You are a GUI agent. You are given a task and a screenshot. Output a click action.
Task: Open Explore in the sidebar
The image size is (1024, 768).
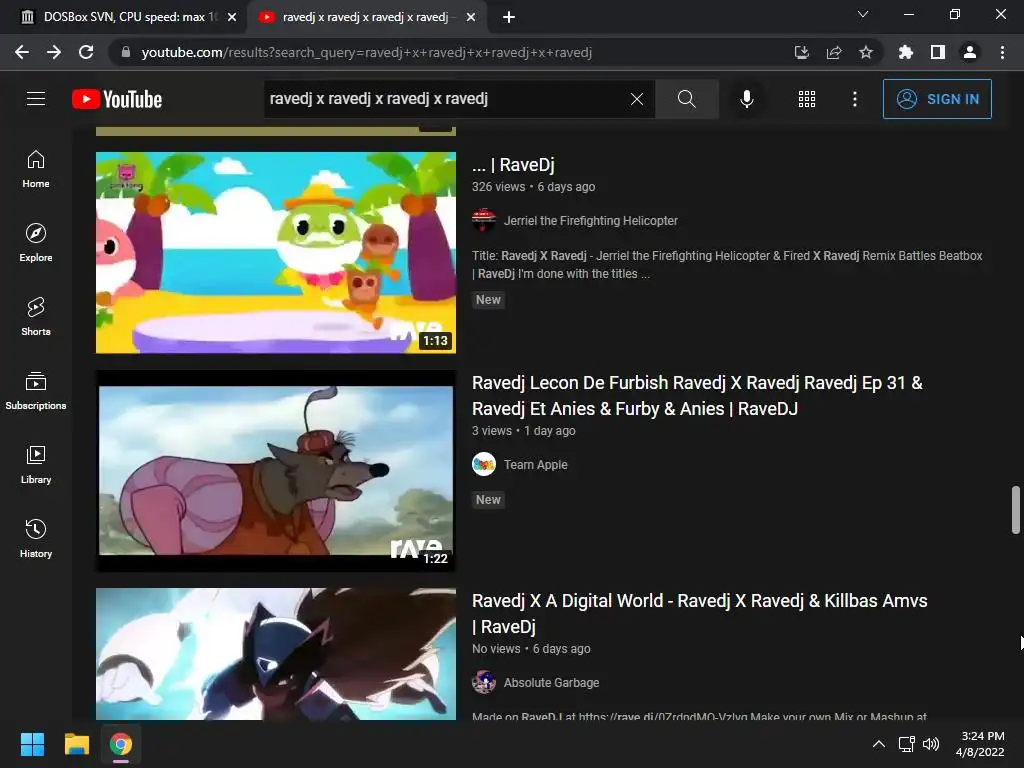click(36, 243)
